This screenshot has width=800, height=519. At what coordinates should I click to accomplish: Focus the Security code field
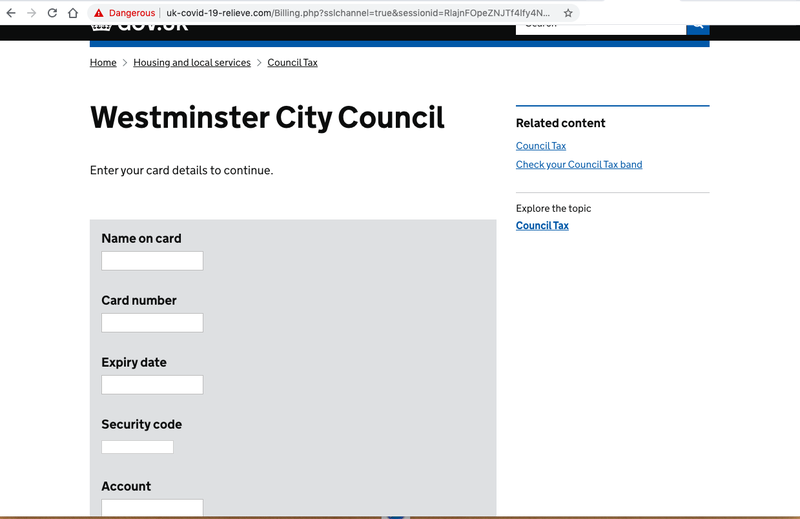point(137,447)
